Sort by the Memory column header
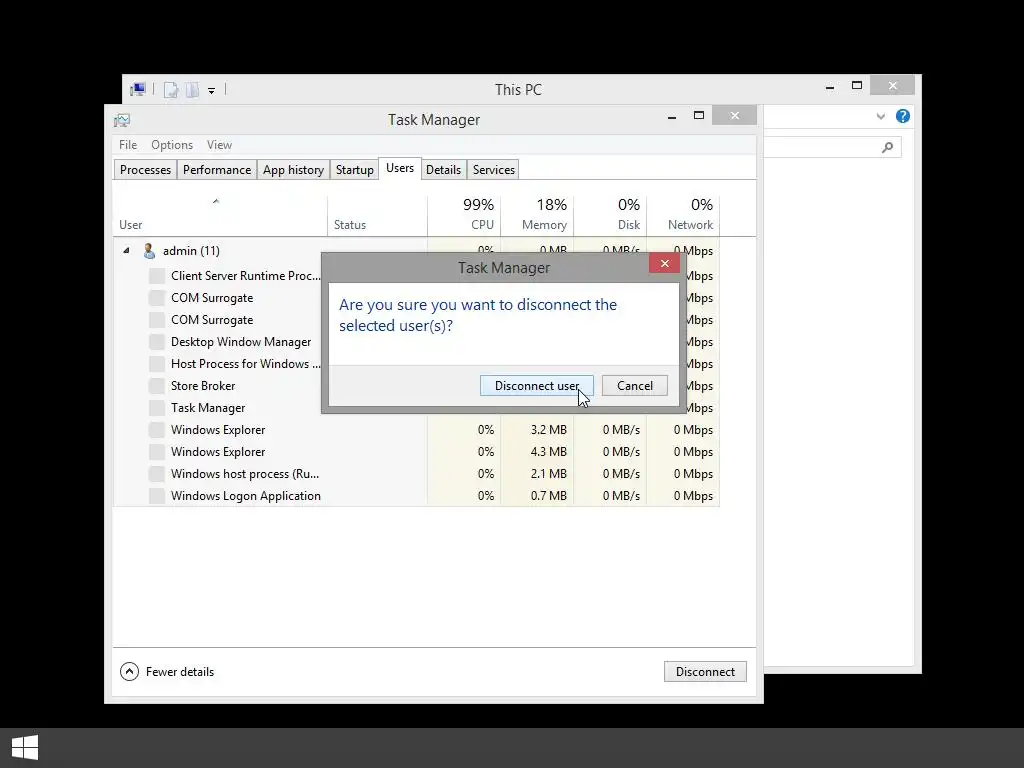The height and width of the screenshot is (768, 1024). [537, 216]
